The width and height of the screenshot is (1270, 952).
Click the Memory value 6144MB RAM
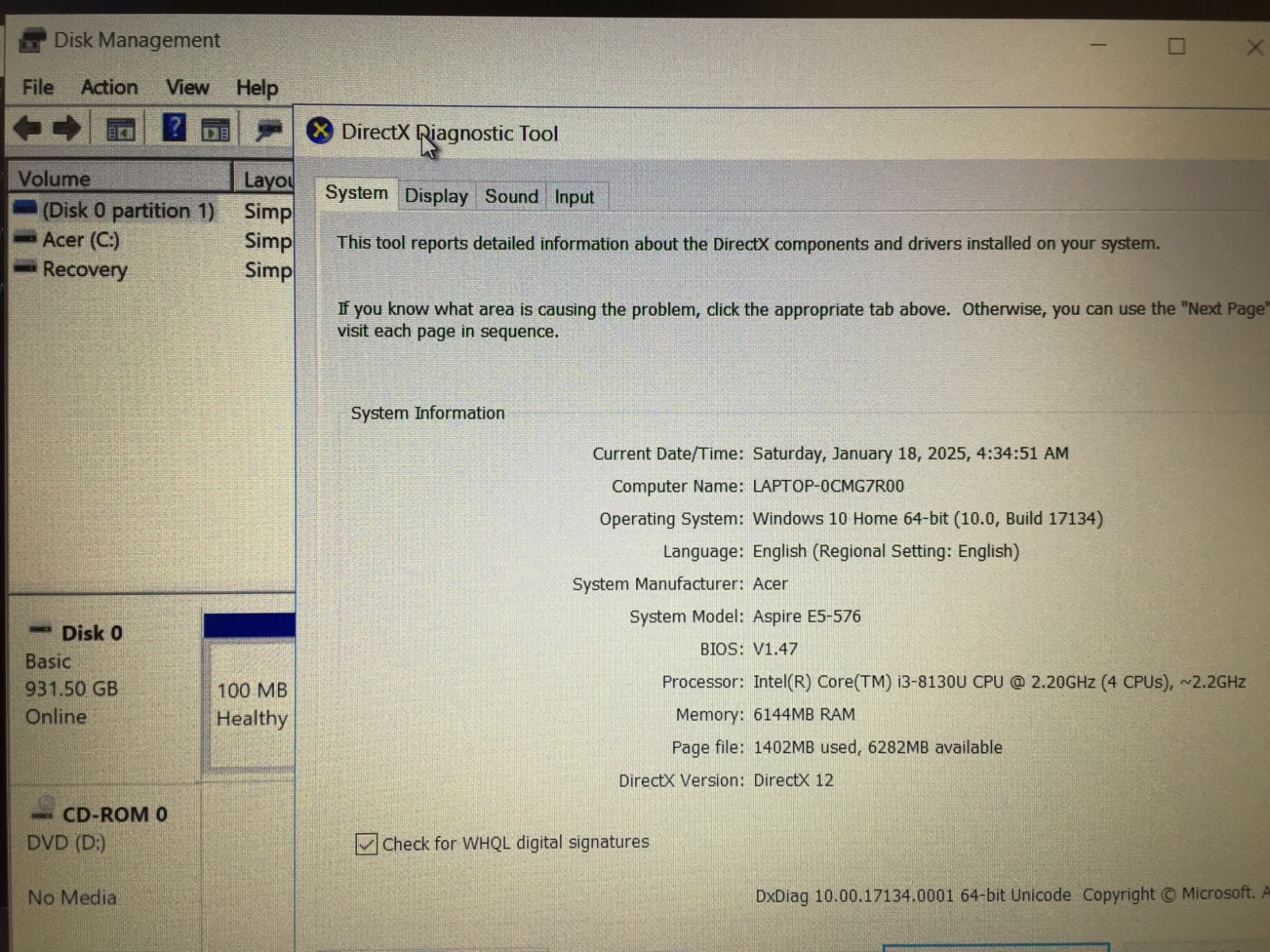[803, 714]
